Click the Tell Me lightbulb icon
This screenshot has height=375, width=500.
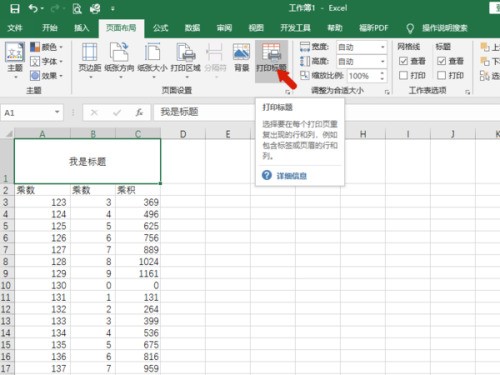(x=410, y=28)
